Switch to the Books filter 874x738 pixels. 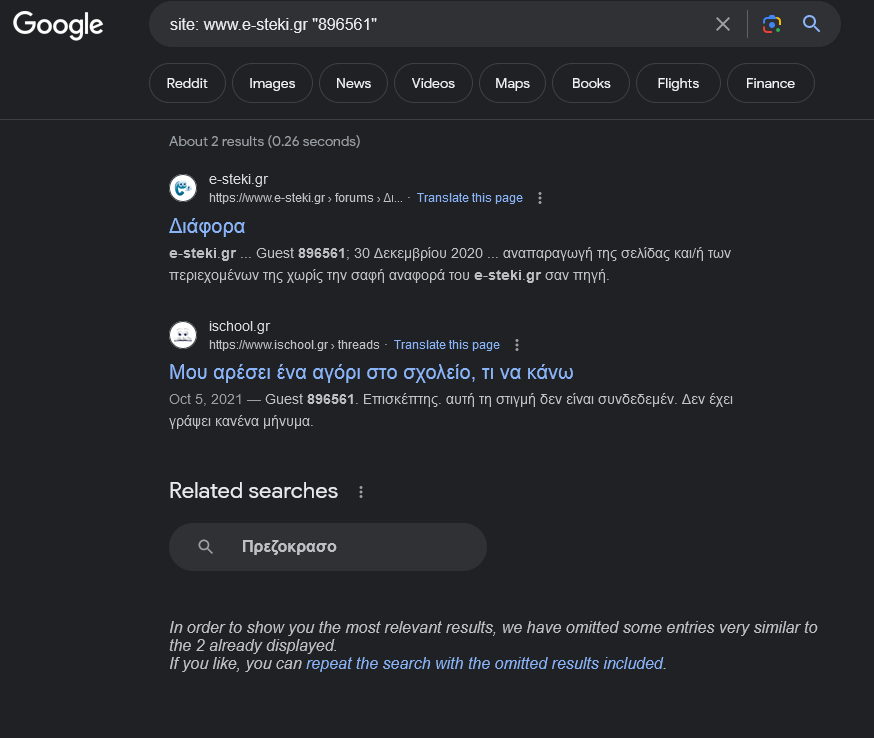click(x=591, y=83)
